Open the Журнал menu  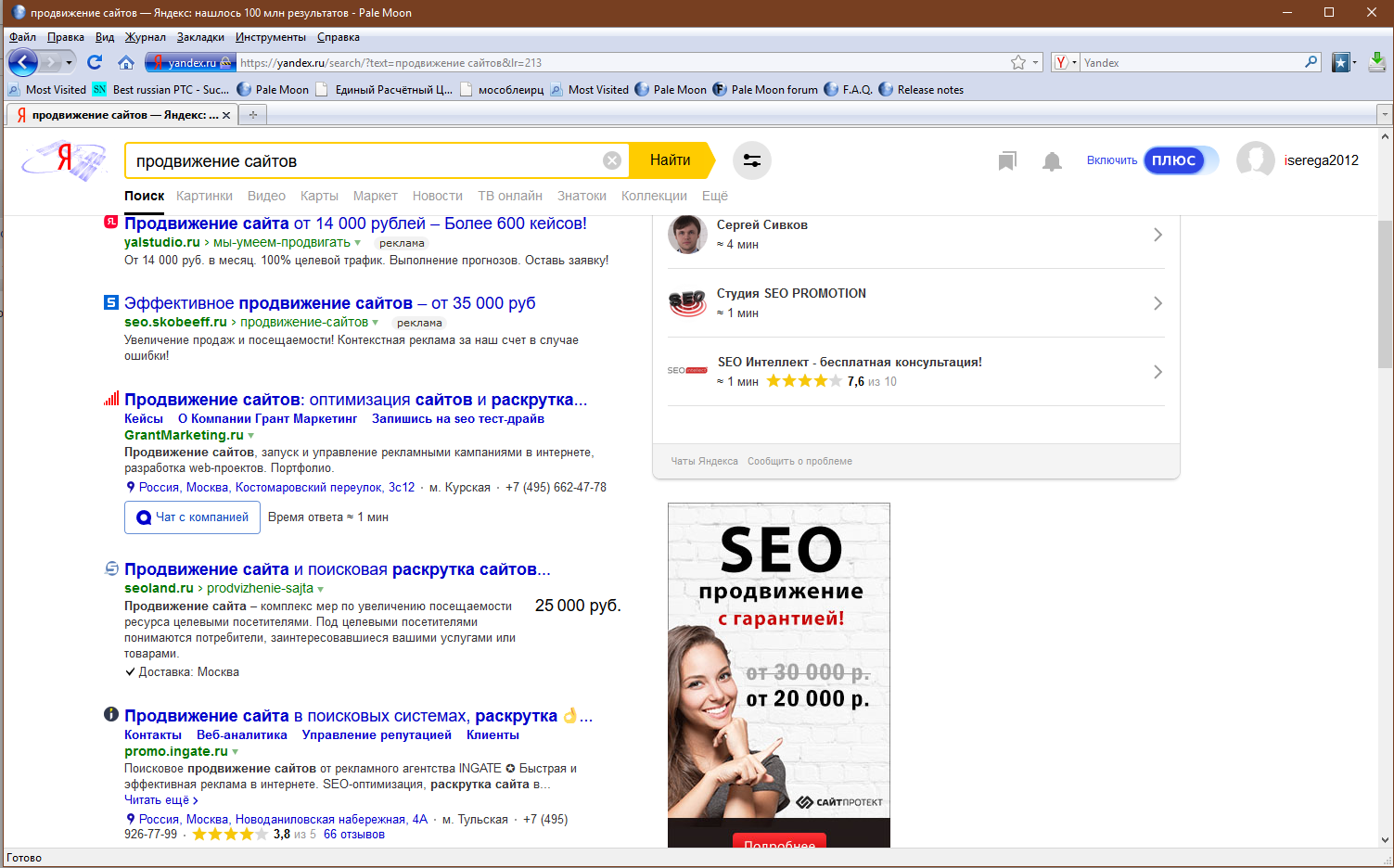pos(145,37)
